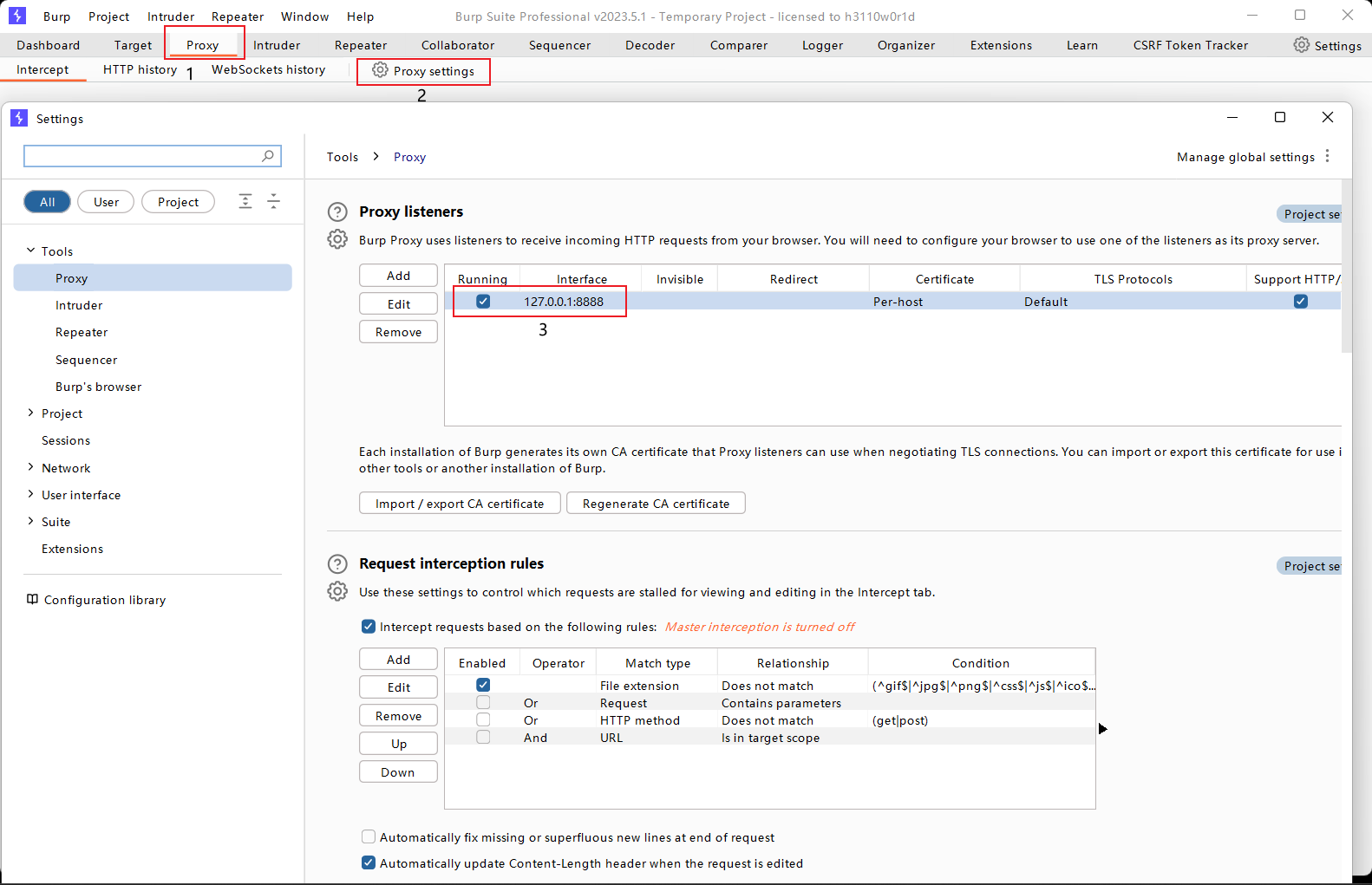The width and height of the screenshot is (1372, 885).
Task: Click Manage global settings
Action: click(x=1245, y=157)
